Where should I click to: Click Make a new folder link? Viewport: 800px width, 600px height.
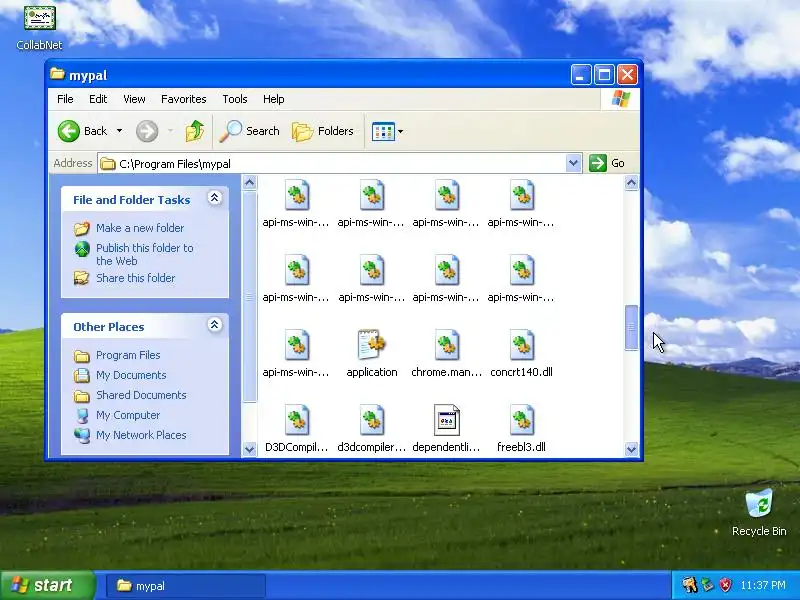140,228
